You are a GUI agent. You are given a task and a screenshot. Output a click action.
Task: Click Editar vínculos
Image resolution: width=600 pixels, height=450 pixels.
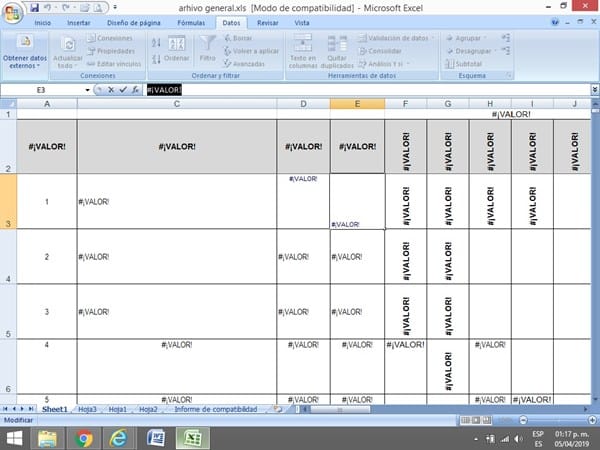(114, 64)
